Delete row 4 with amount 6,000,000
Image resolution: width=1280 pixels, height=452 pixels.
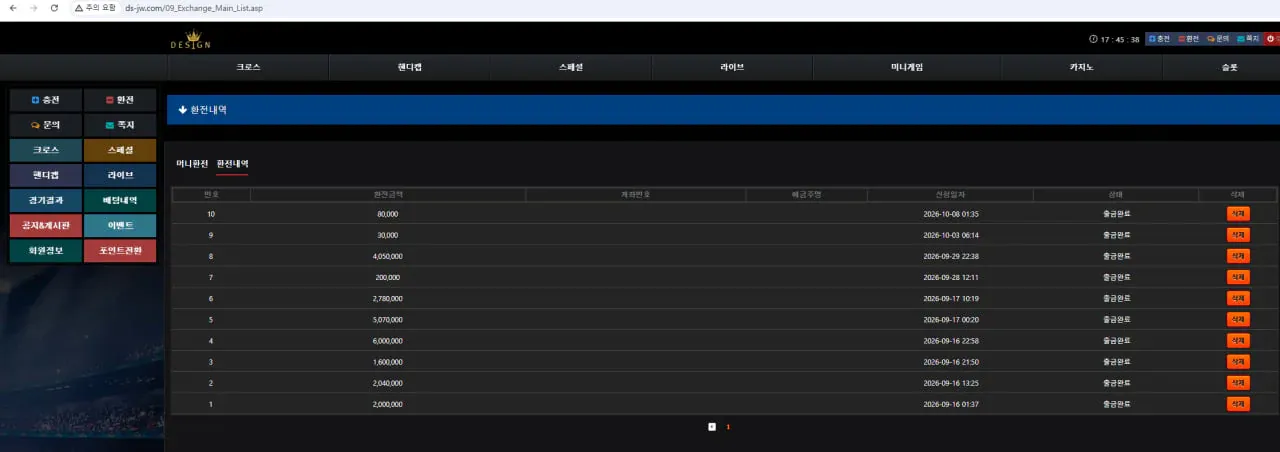(1238, 340)
